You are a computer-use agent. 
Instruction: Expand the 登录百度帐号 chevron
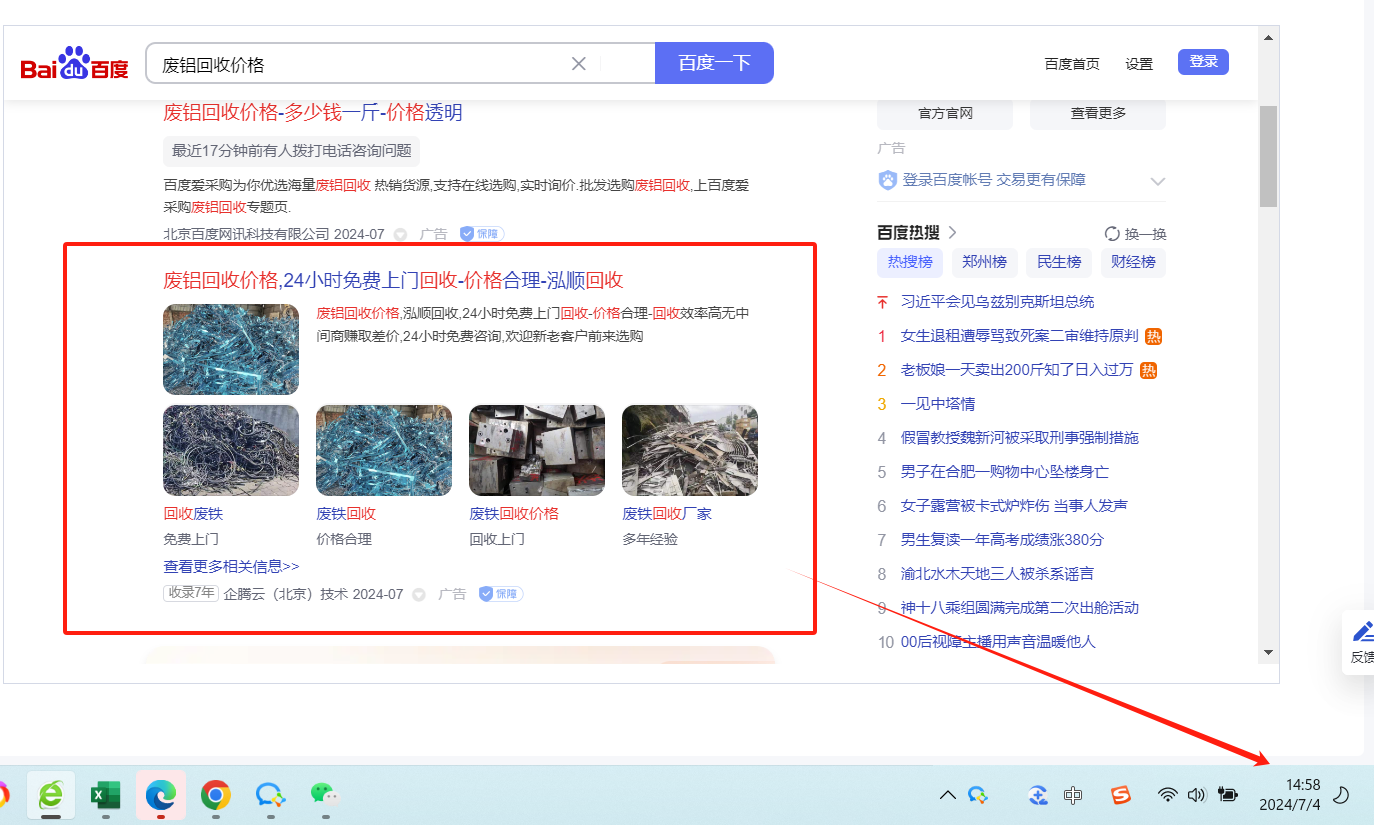[1157, 181]
